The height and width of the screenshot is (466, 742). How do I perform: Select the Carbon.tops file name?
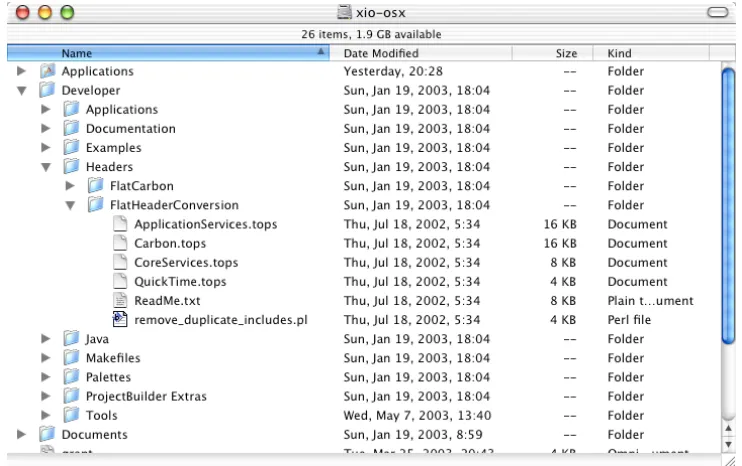[x=170, y=243]
